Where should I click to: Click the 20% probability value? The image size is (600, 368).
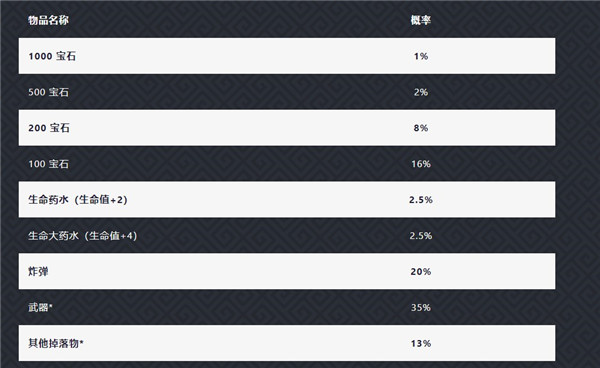[421, 272]
